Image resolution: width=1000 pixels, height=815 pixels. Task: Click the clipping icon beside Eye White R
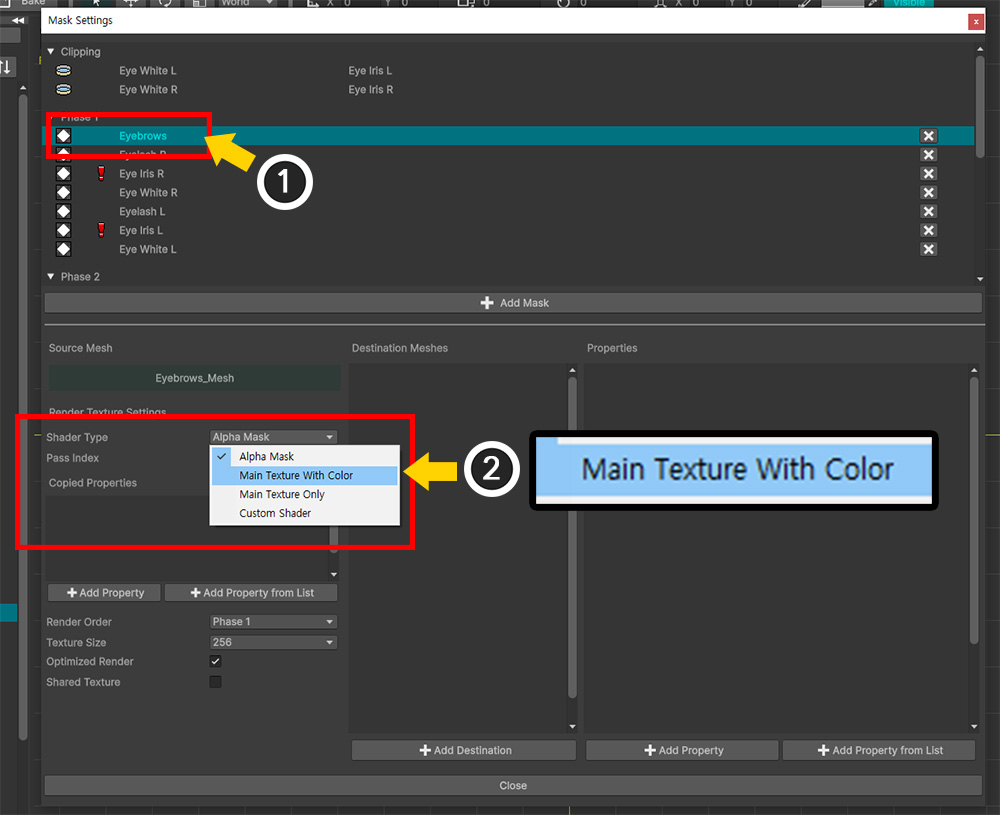tap(64, 89)
